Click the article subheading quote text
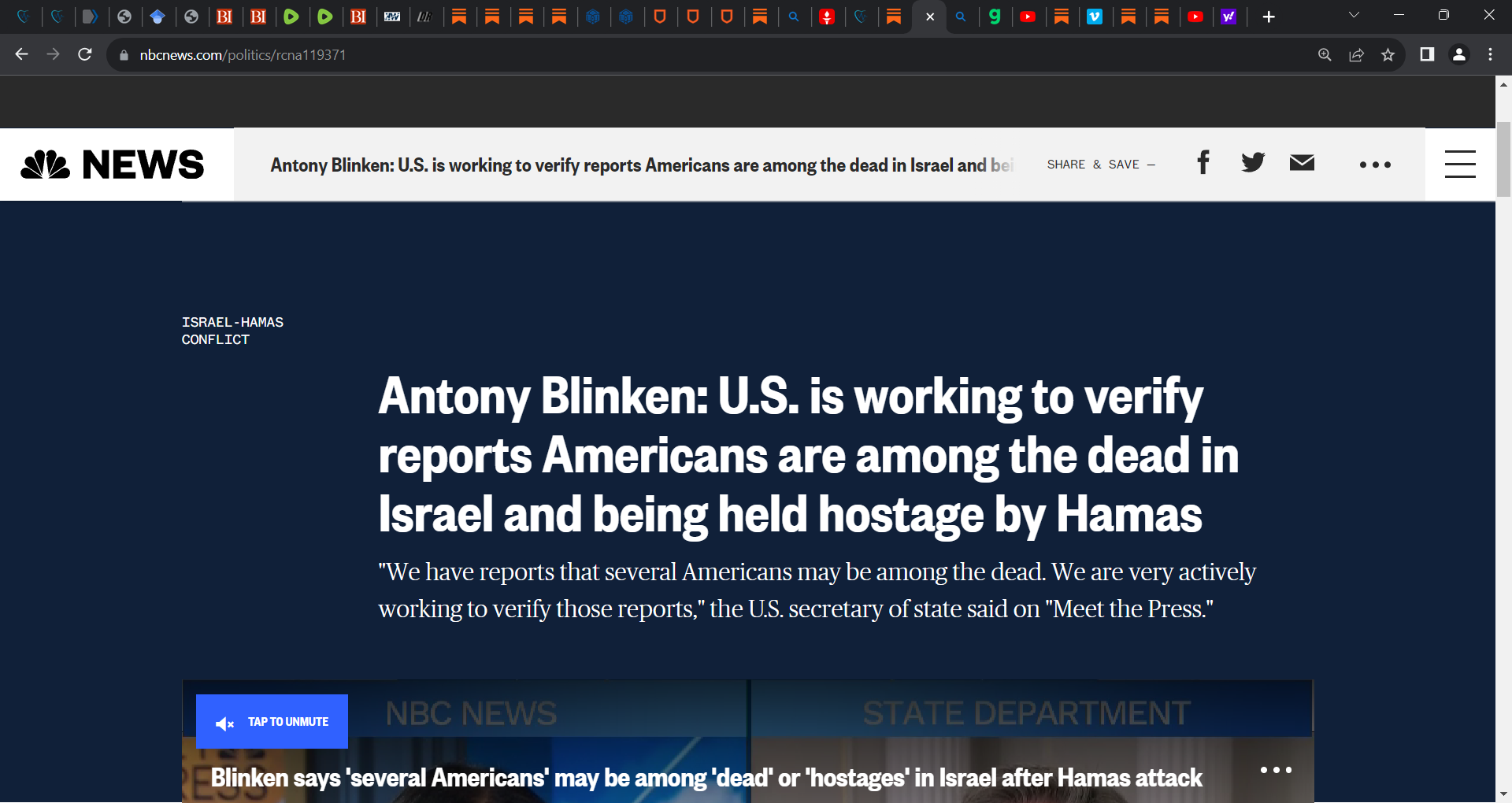1512x803 pixels. pyautogui.click(x=817, y=590)
